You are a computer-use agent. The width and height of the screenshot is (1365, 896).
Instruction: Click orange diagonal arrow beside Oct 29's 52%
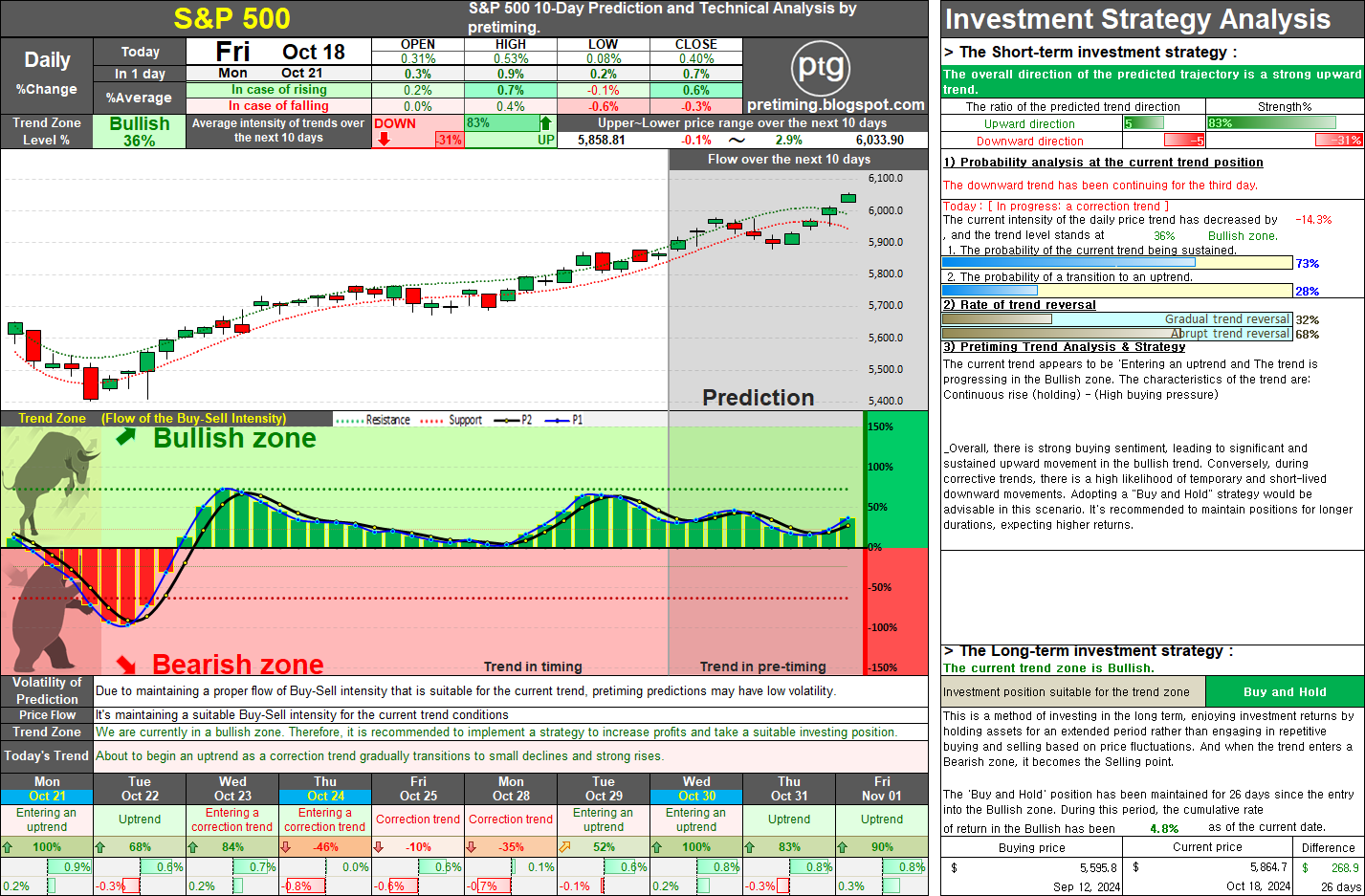564,846
